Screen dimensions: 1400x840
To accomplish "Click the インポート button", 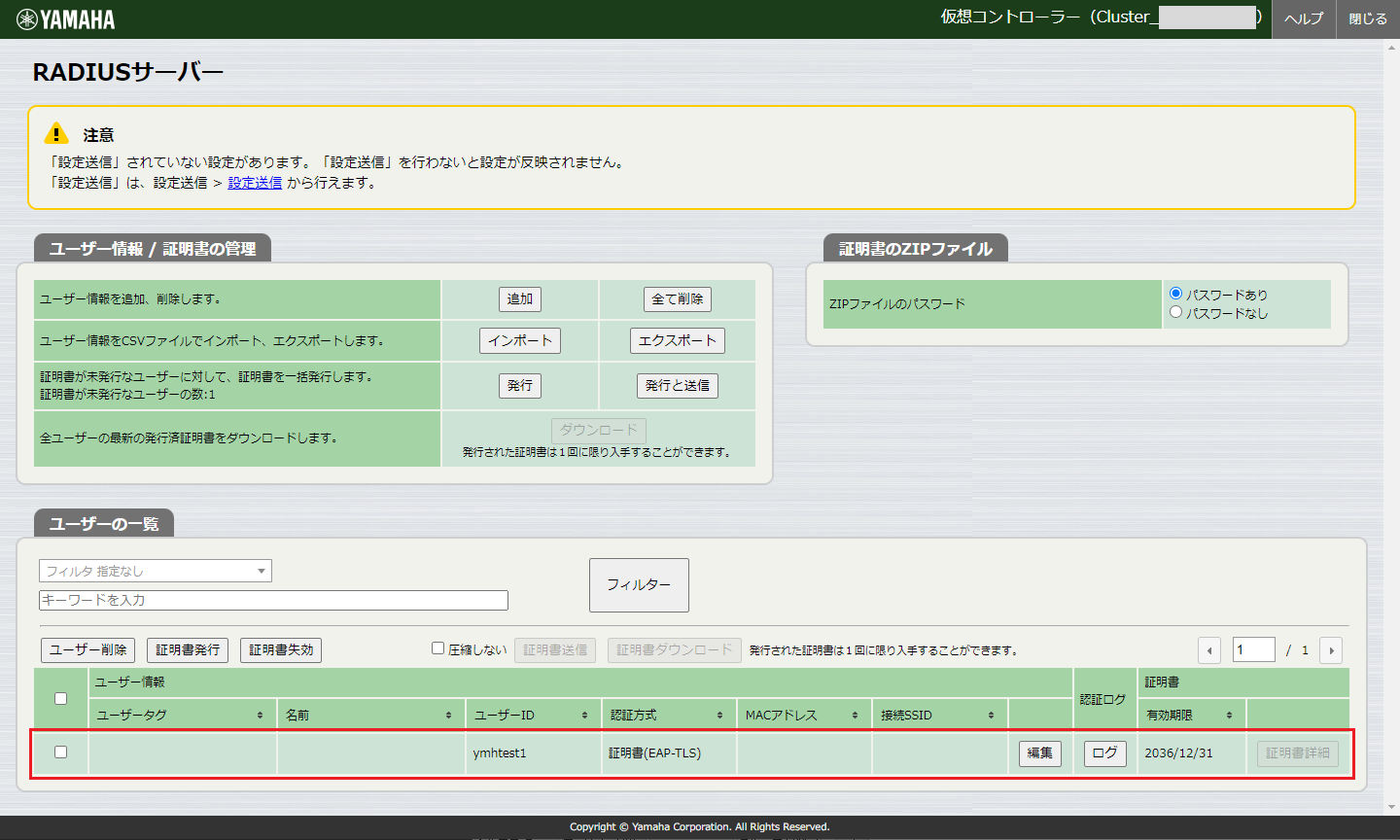I will (x=520, y=341).
